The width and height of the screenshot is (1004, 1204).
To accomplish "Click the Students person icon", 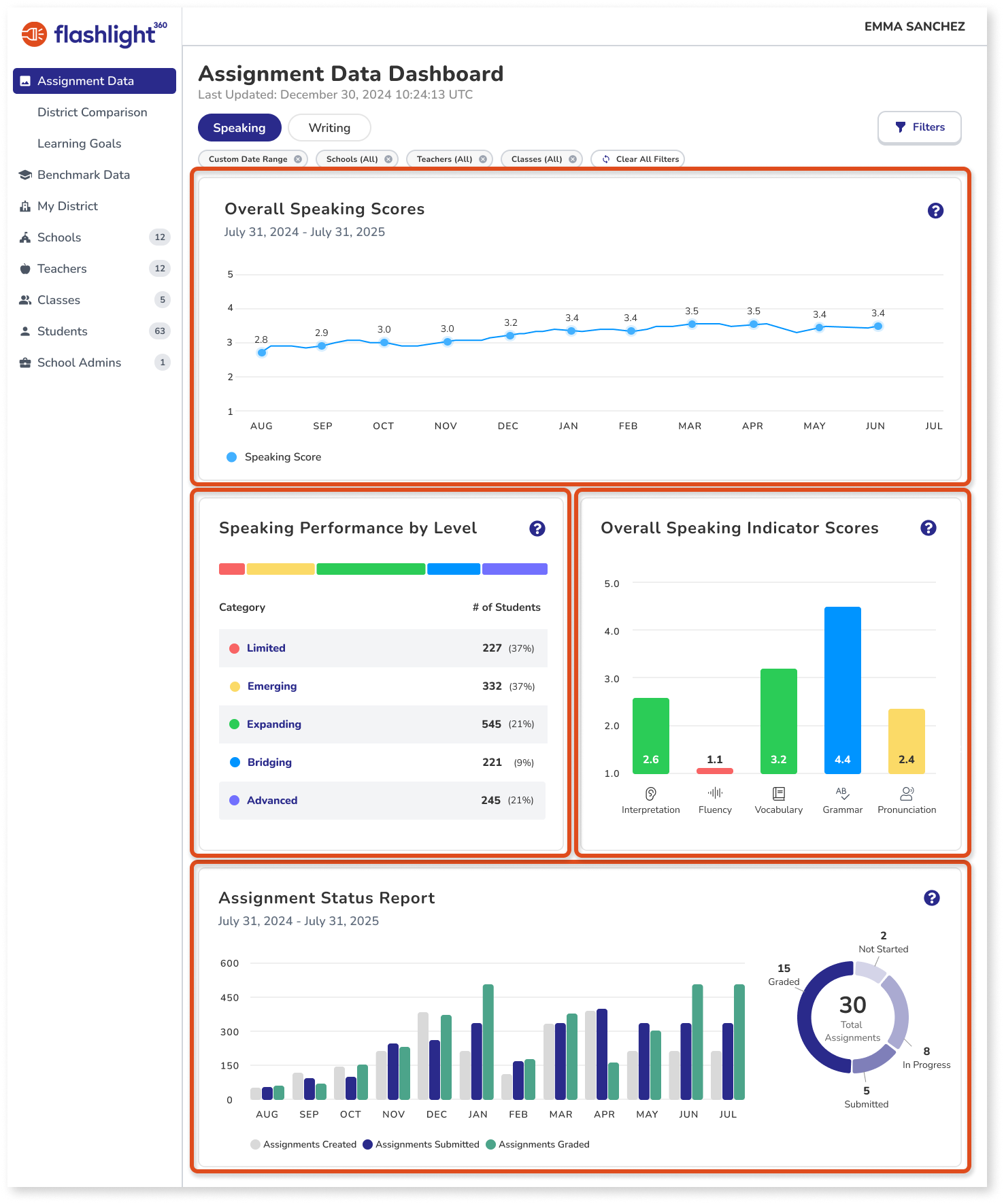I will 25,331.
